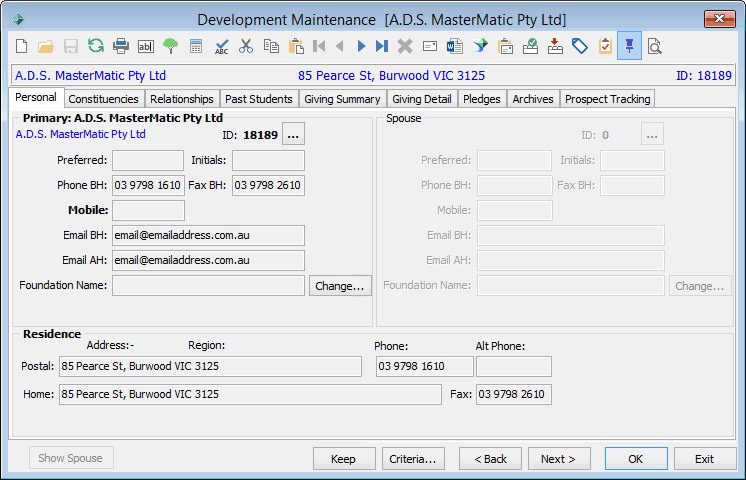Paste using clipboard icon

point(296,46)
